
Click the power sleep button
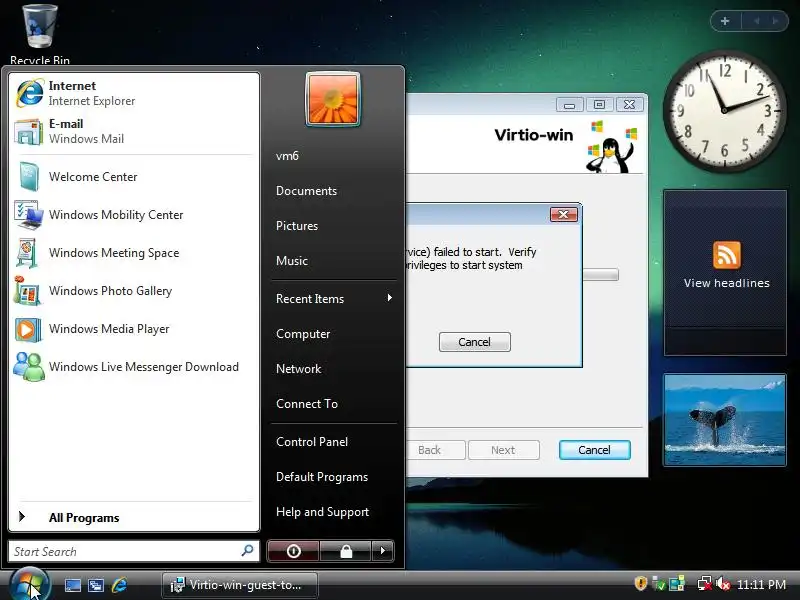(293, 551)
